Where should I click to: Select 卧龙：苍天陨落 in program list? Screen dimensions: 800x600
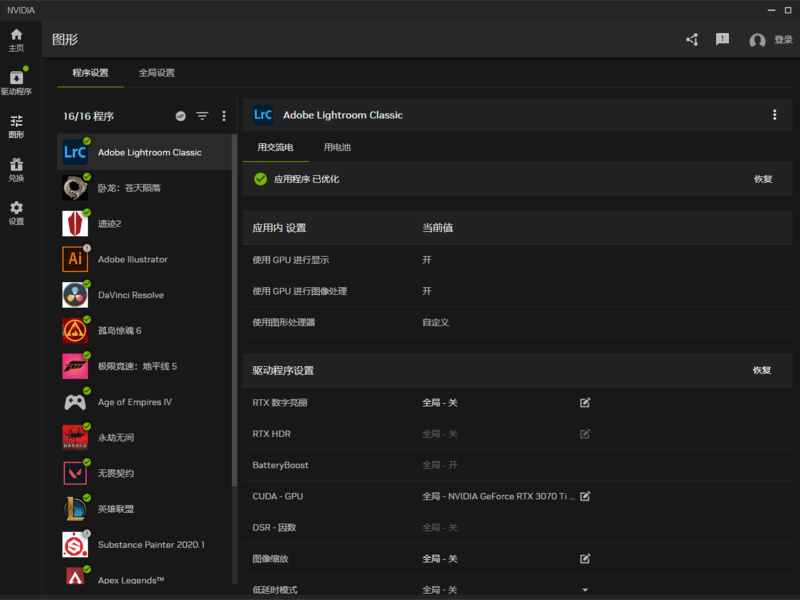[144, 188]
